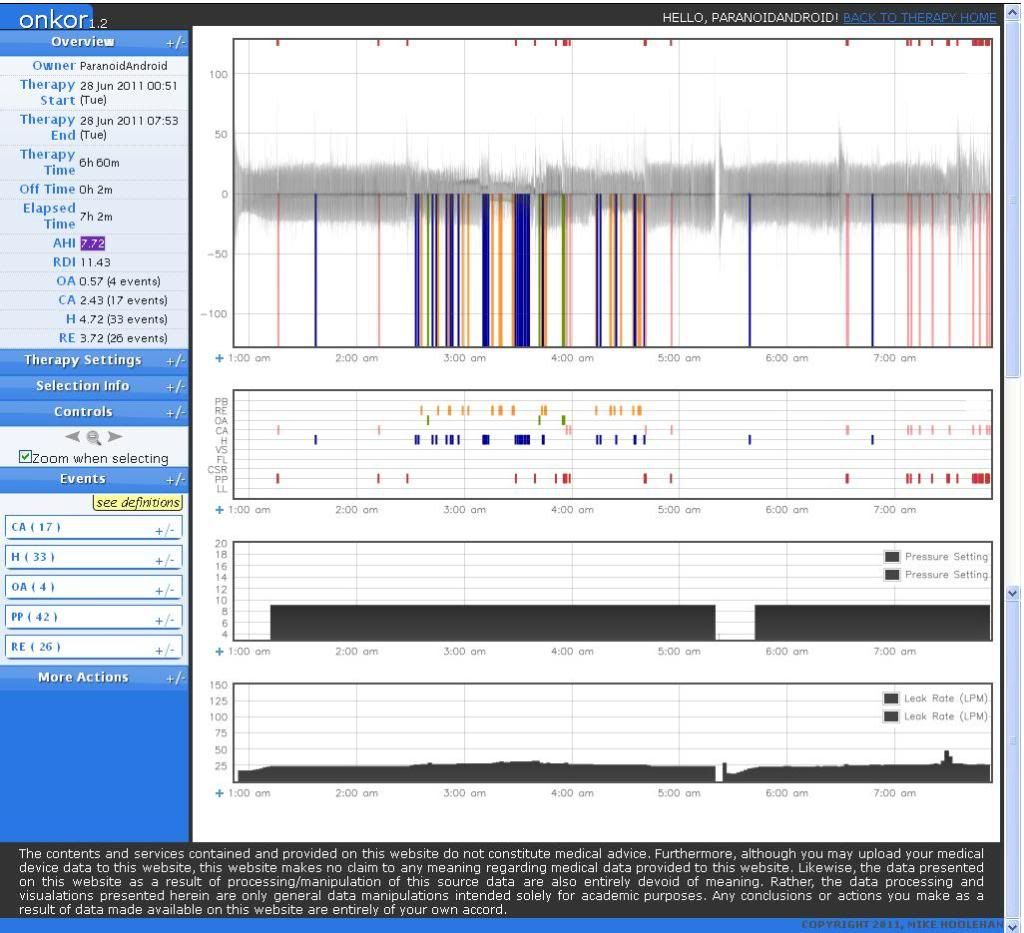Collapse the Overview section with its +/- toggle
The height and width of the screenshot is (933, 1024).
175,42
